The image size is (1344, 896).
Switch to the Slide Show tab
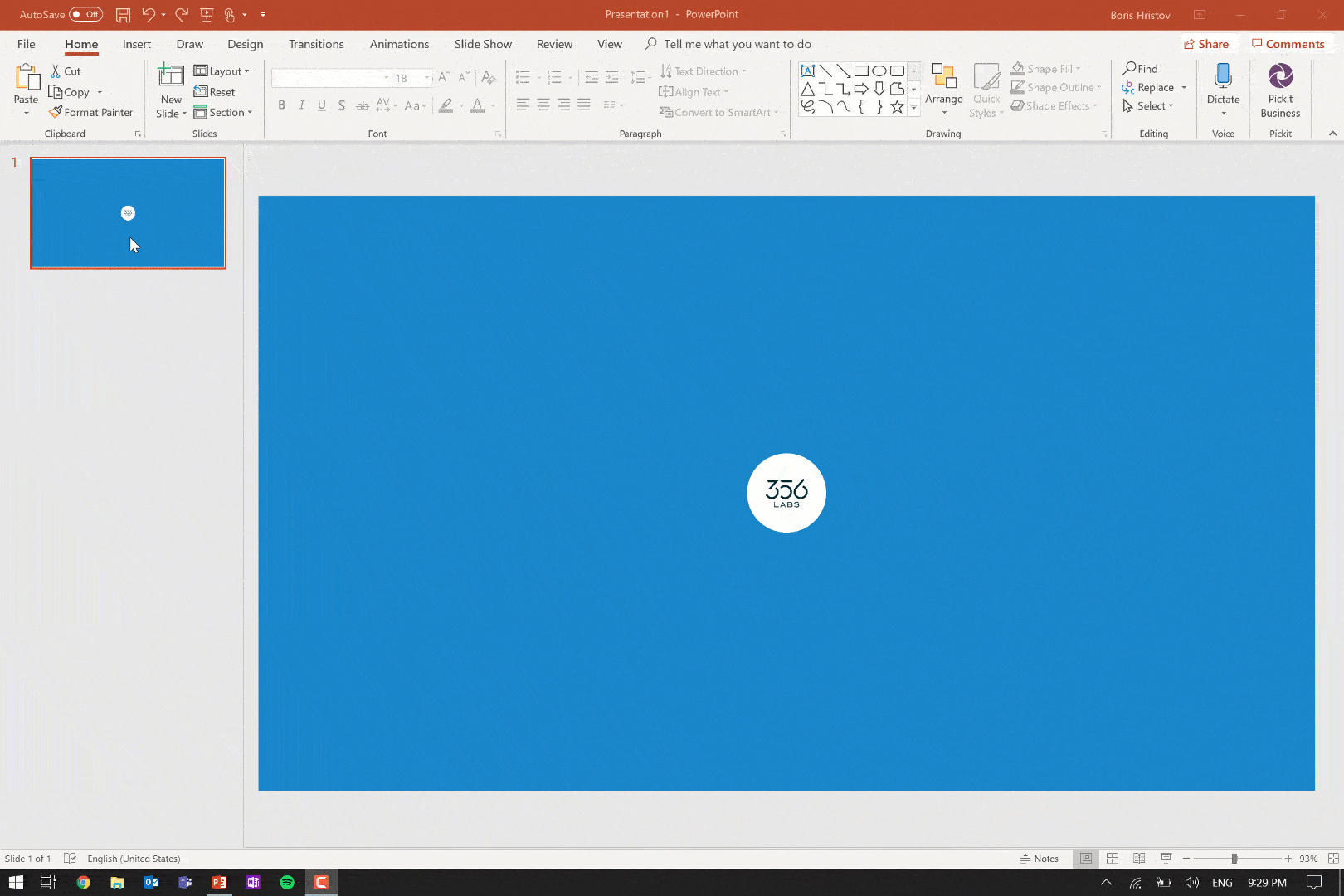[483, 44]
